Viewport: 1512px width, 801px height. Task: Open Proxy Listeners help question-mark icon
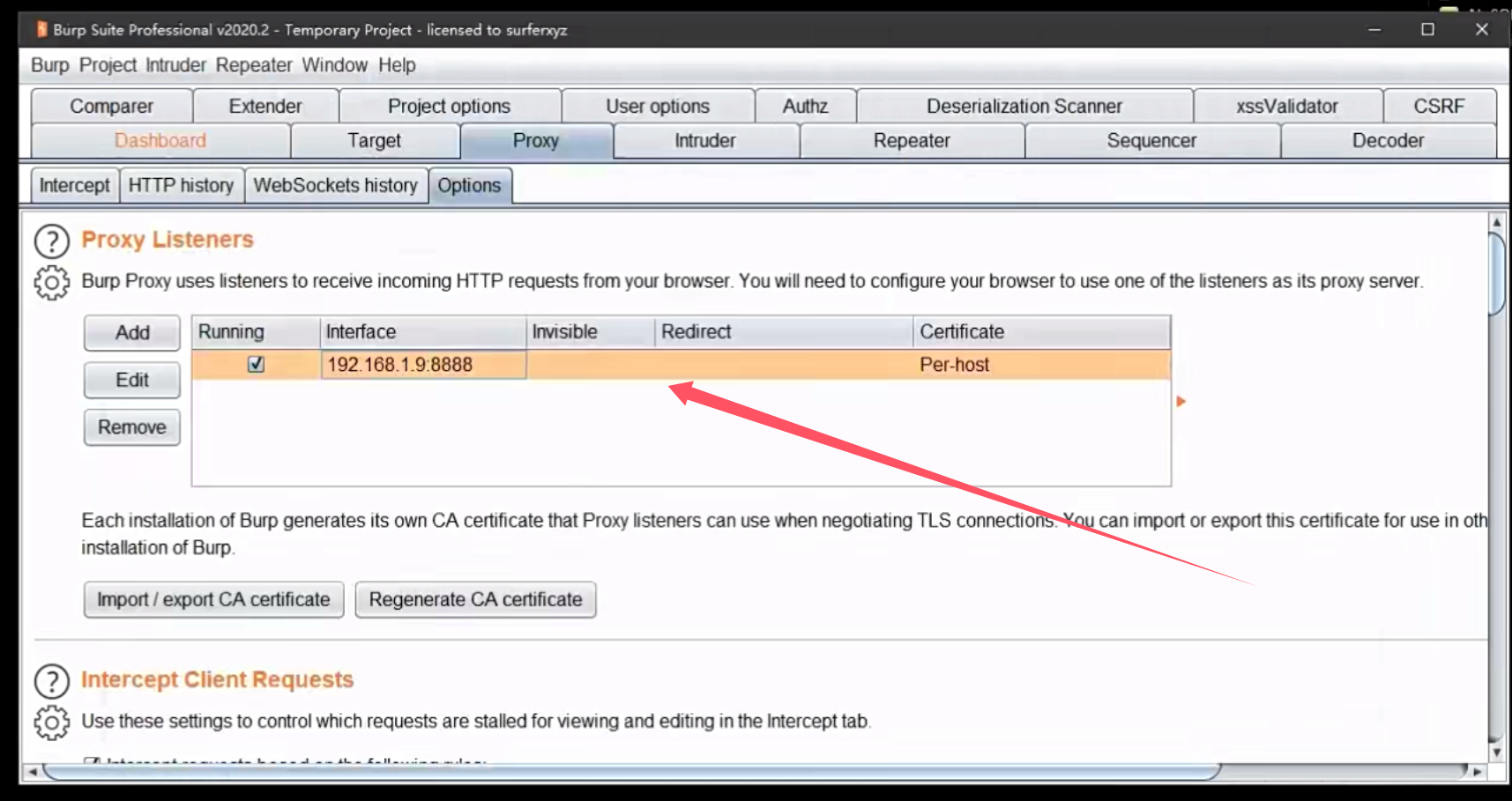point(51,241)
